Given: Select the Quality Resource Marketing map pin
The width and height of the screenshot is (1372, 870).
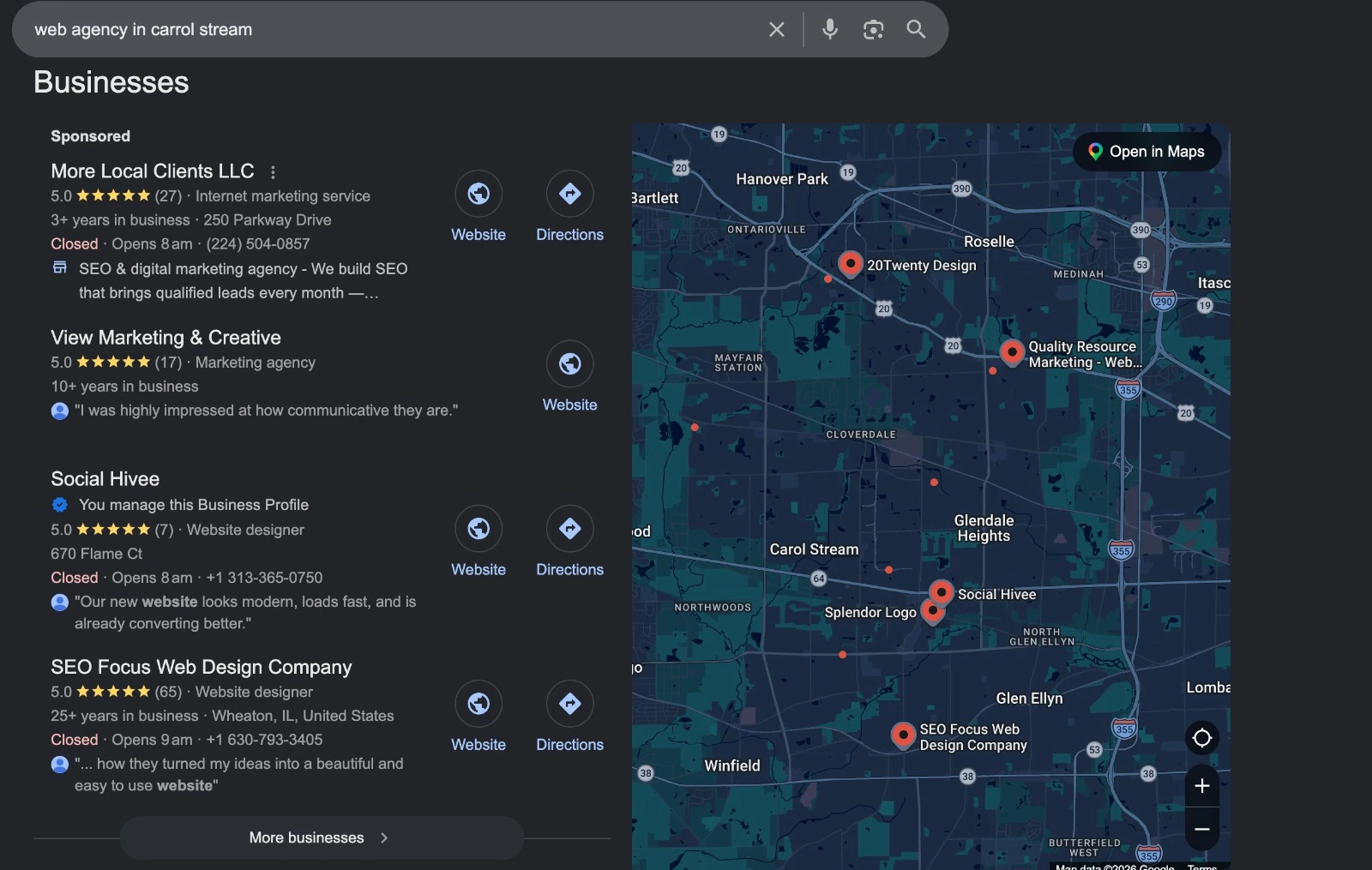Looking at the screenshot, I should [x=1012, y=352].
